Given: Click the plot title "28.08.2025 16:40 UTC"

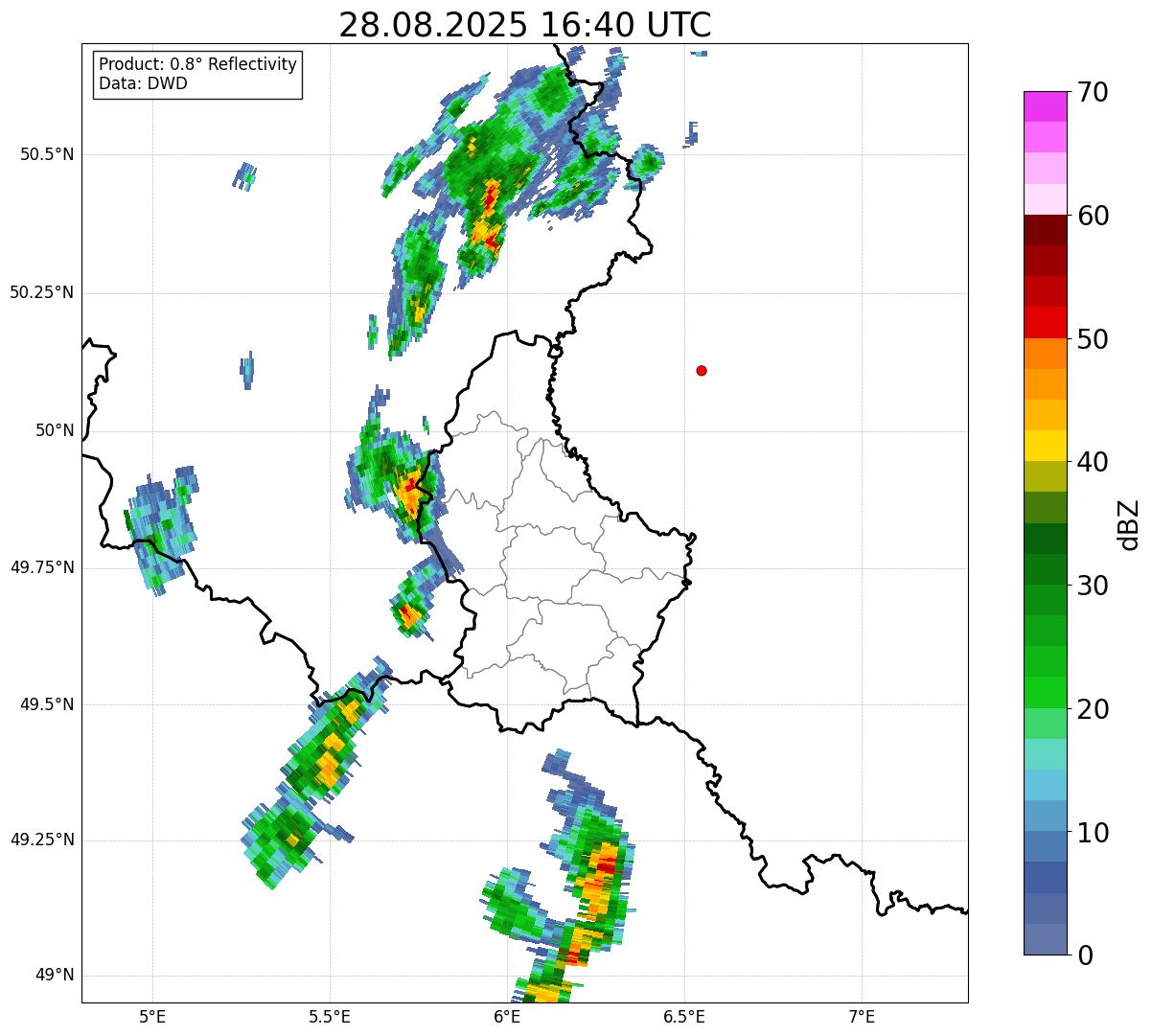Looking at the screenshot, I should 524,24.
